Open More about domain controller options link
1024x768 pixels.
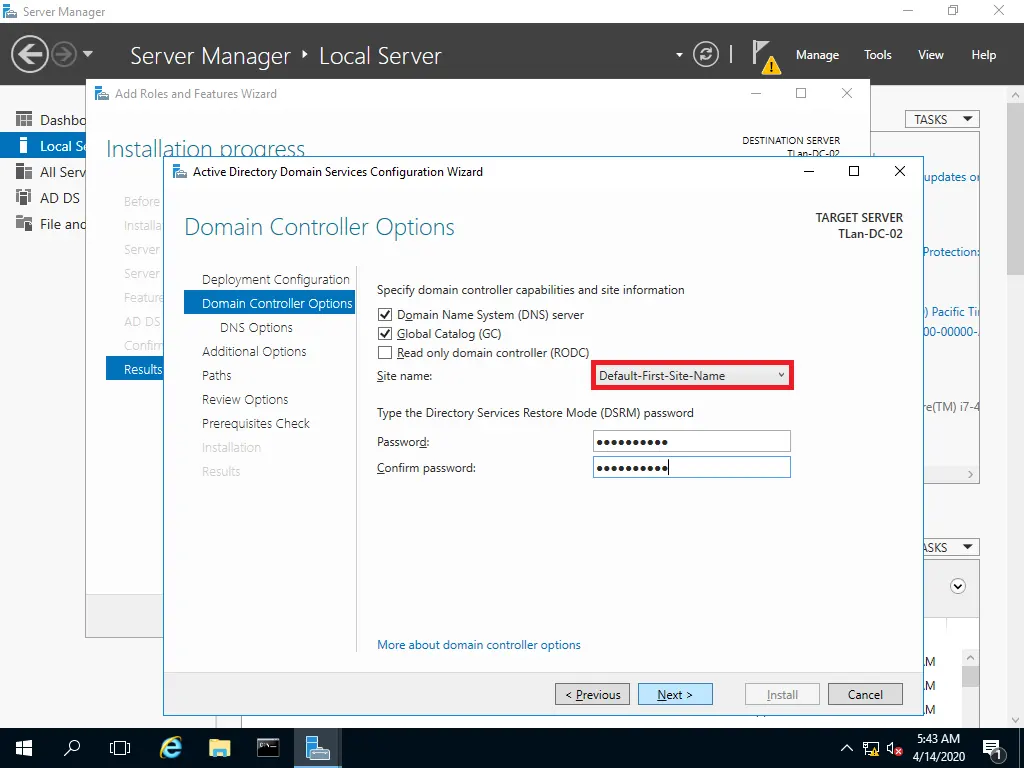[479, 645]
